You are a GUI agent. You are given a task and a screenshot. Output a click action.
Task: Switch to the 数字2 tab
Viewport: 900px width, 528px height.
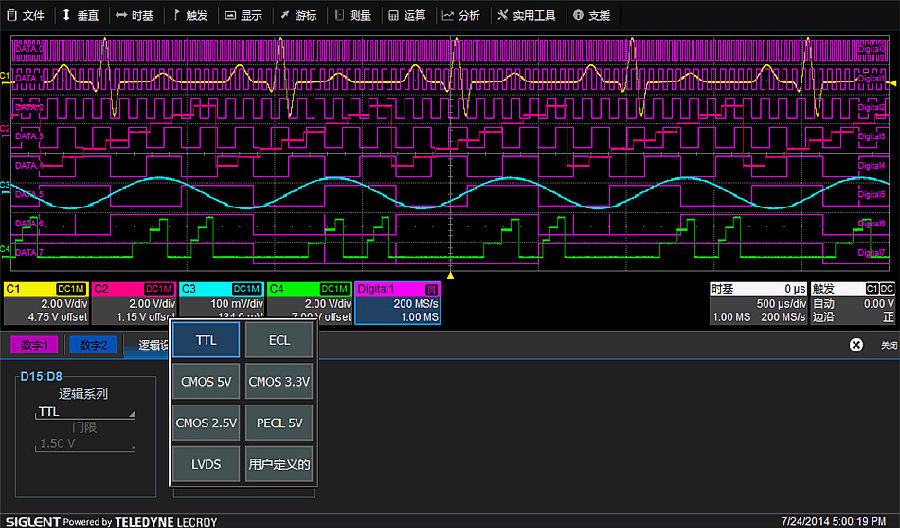[94, 345]
